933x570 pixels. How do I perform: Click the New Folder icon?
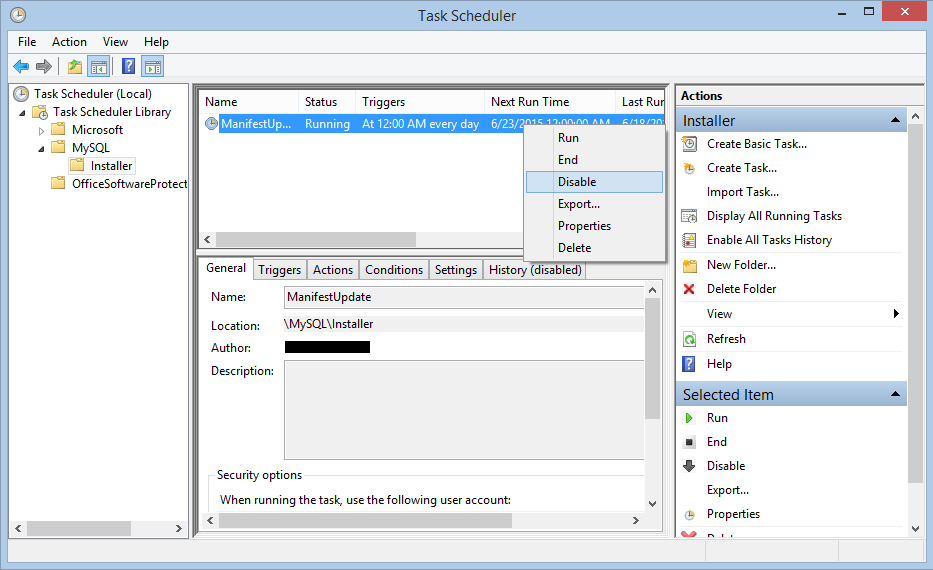689,265
